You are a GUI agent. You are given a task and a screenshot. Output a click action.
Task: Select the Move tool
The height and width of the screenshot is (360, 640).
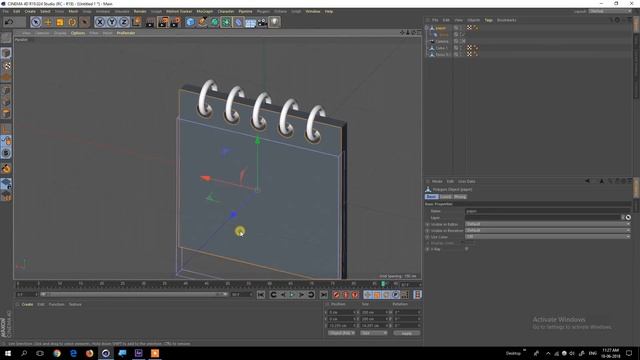48,22
